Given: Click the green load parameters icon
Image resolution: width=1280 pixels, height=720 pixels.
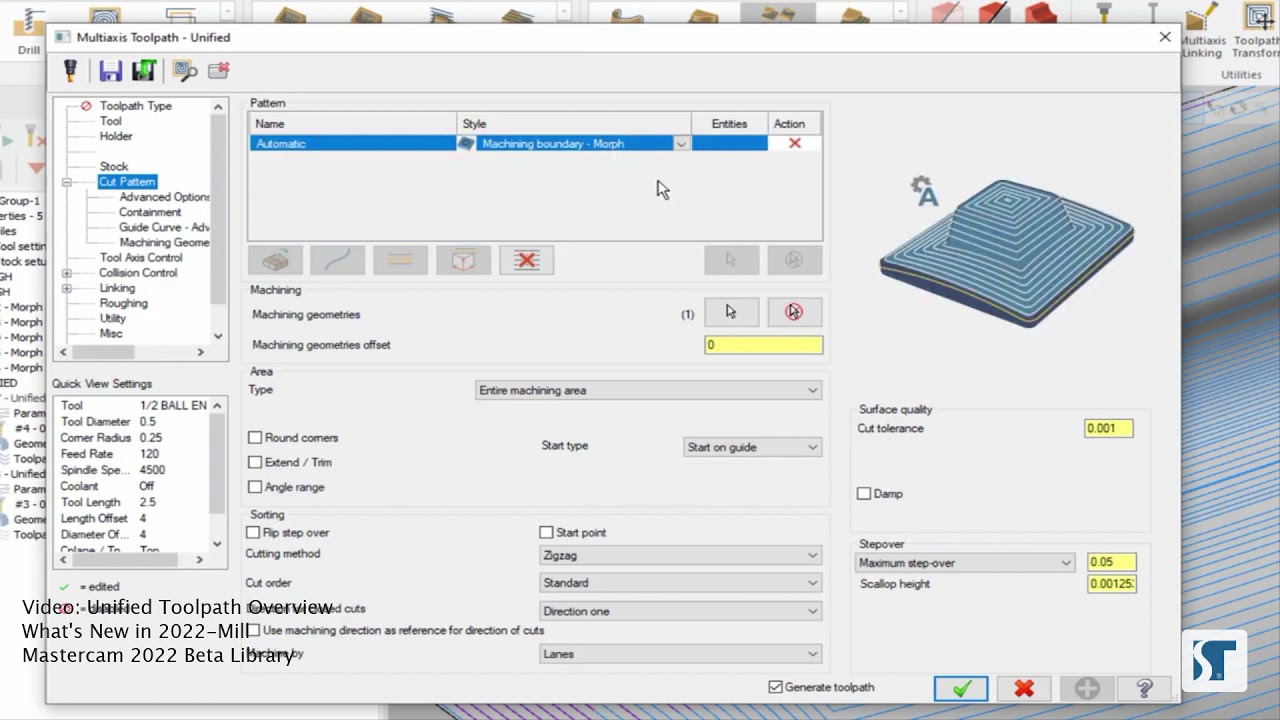Looking at the screenshot, I should (x=144, y=70).
